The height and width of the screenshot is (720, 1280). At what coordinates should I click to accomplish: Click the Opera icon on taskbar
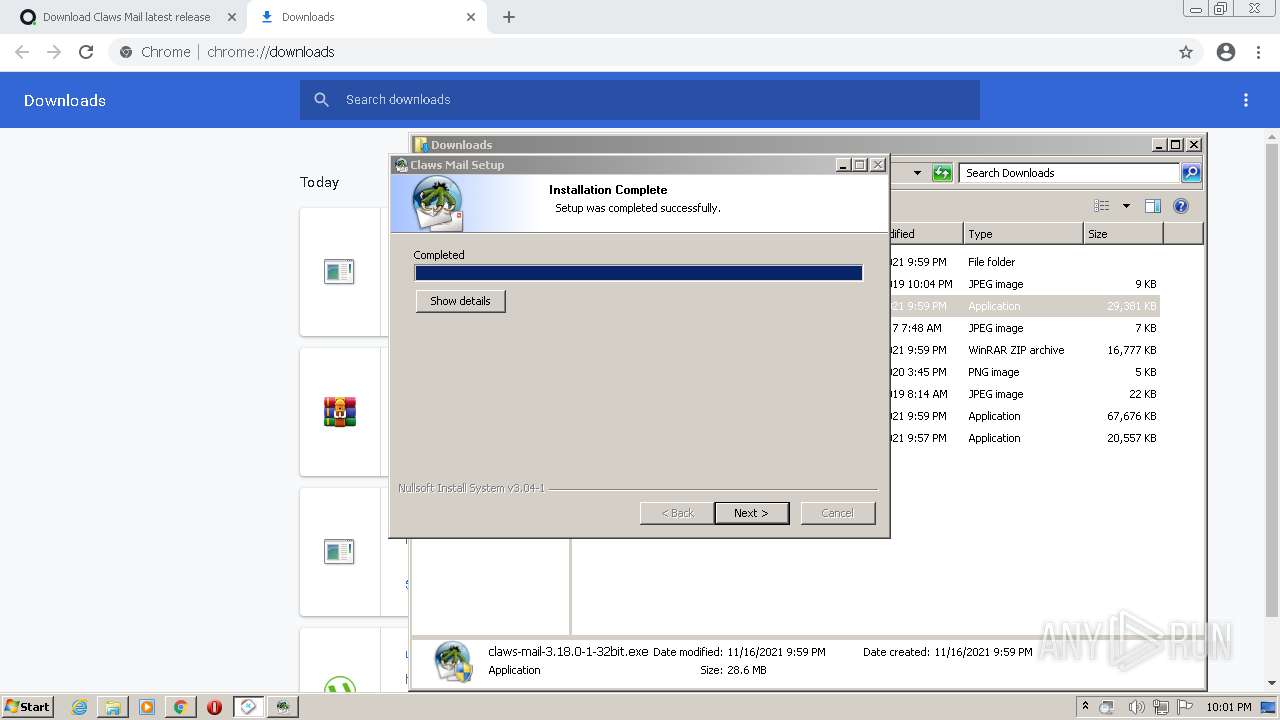click(x=214, y=707)
